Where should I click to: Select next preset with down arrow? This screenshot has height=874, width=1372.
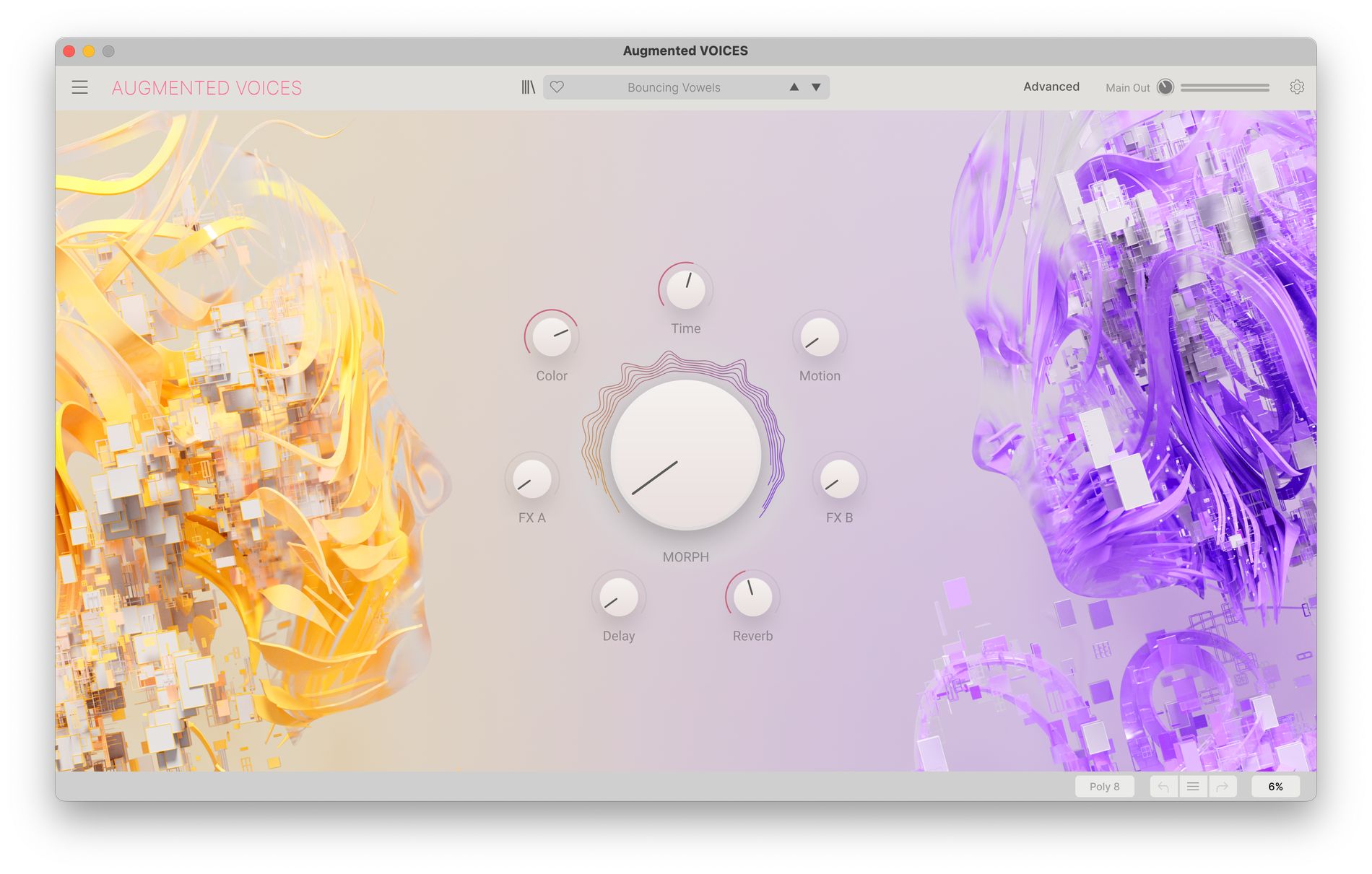pyautogui.click(x=816, y=87)
